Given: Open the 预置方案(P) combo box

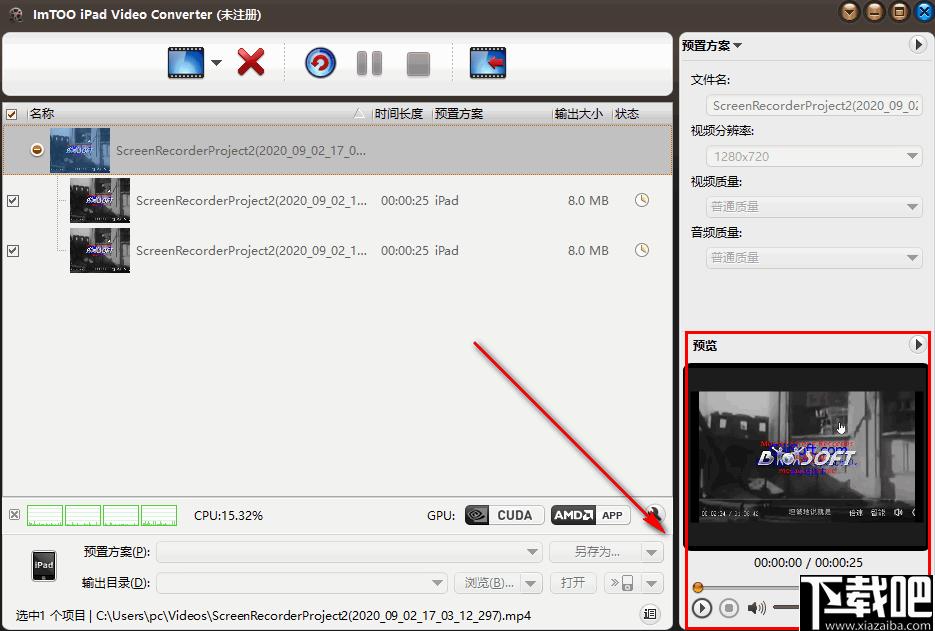Looking at the screenshot, I should coord(349,552).
